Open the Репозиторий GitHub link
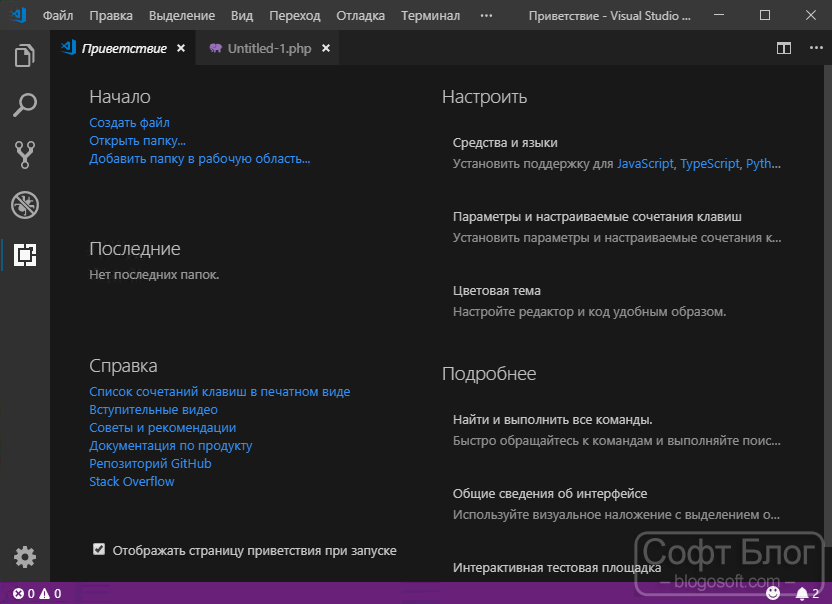The width and height of the screenshot is (832, 604). tap(150, 464)
